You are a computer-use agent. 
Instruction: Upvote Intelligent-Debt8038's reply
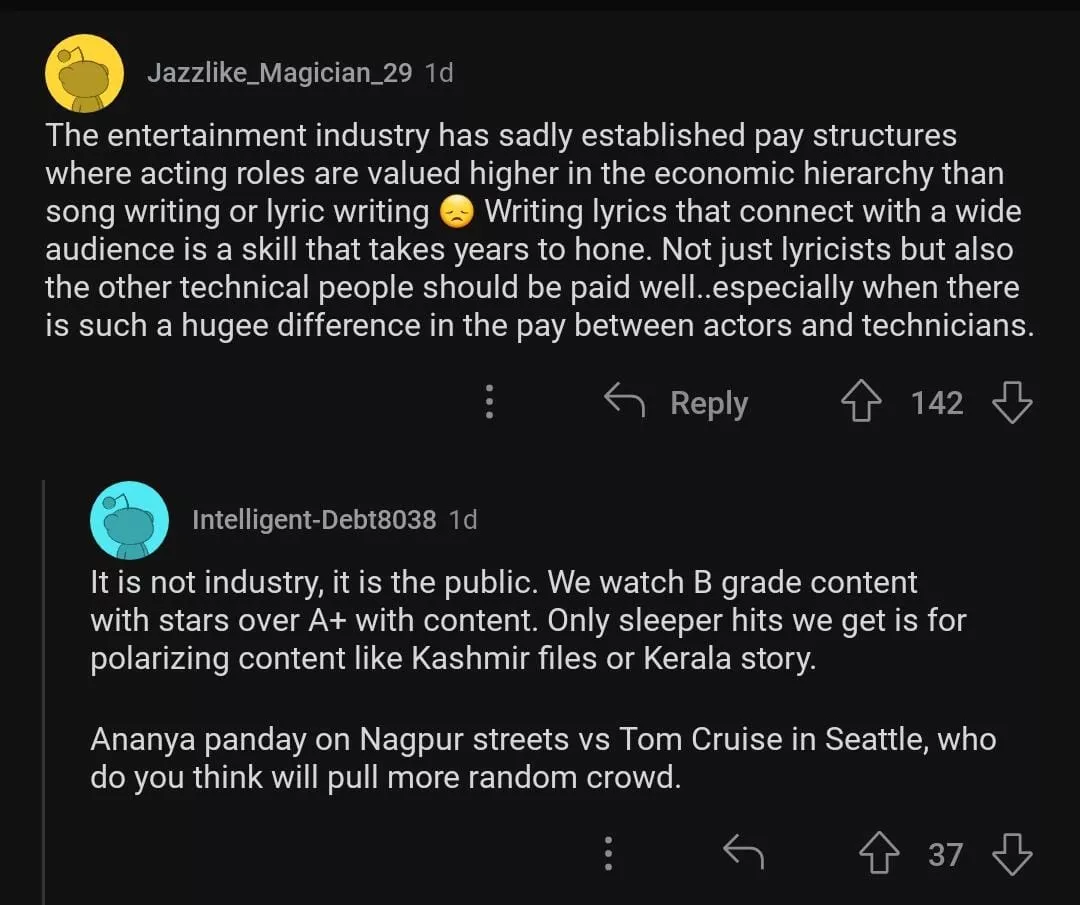coord(879,854)
